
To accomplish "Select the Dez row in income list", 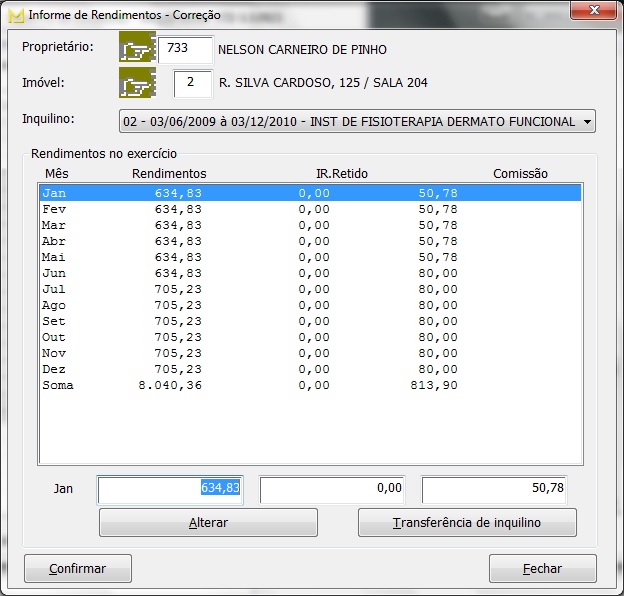I will coord(310,369).
